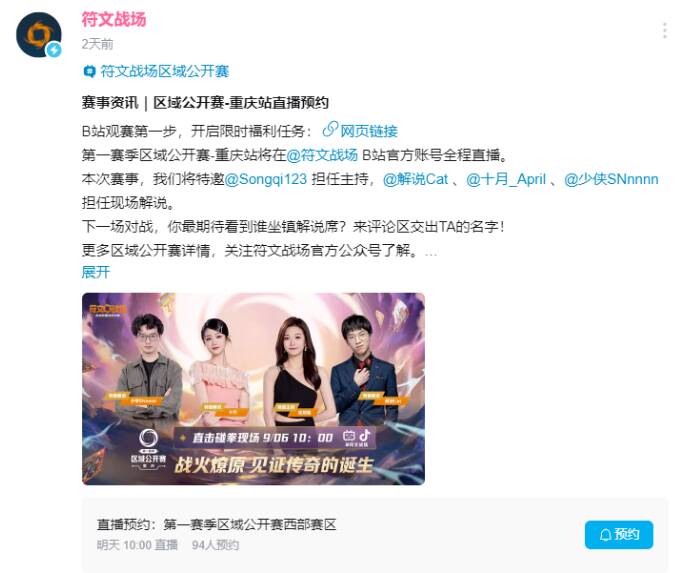Image resolution: width=683 pixels, height=573 pixels.
Task: Click the 预约 reserve button
Action: (619, 535)
